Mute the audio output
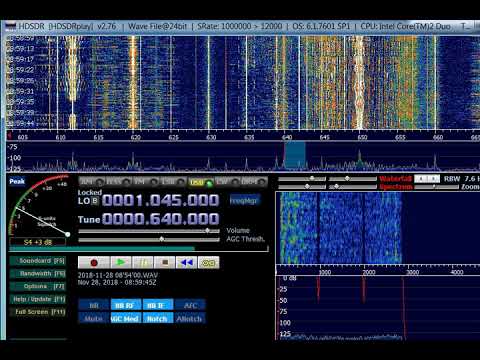Screen dimensions: 480x360 click(x=94, y=318)
